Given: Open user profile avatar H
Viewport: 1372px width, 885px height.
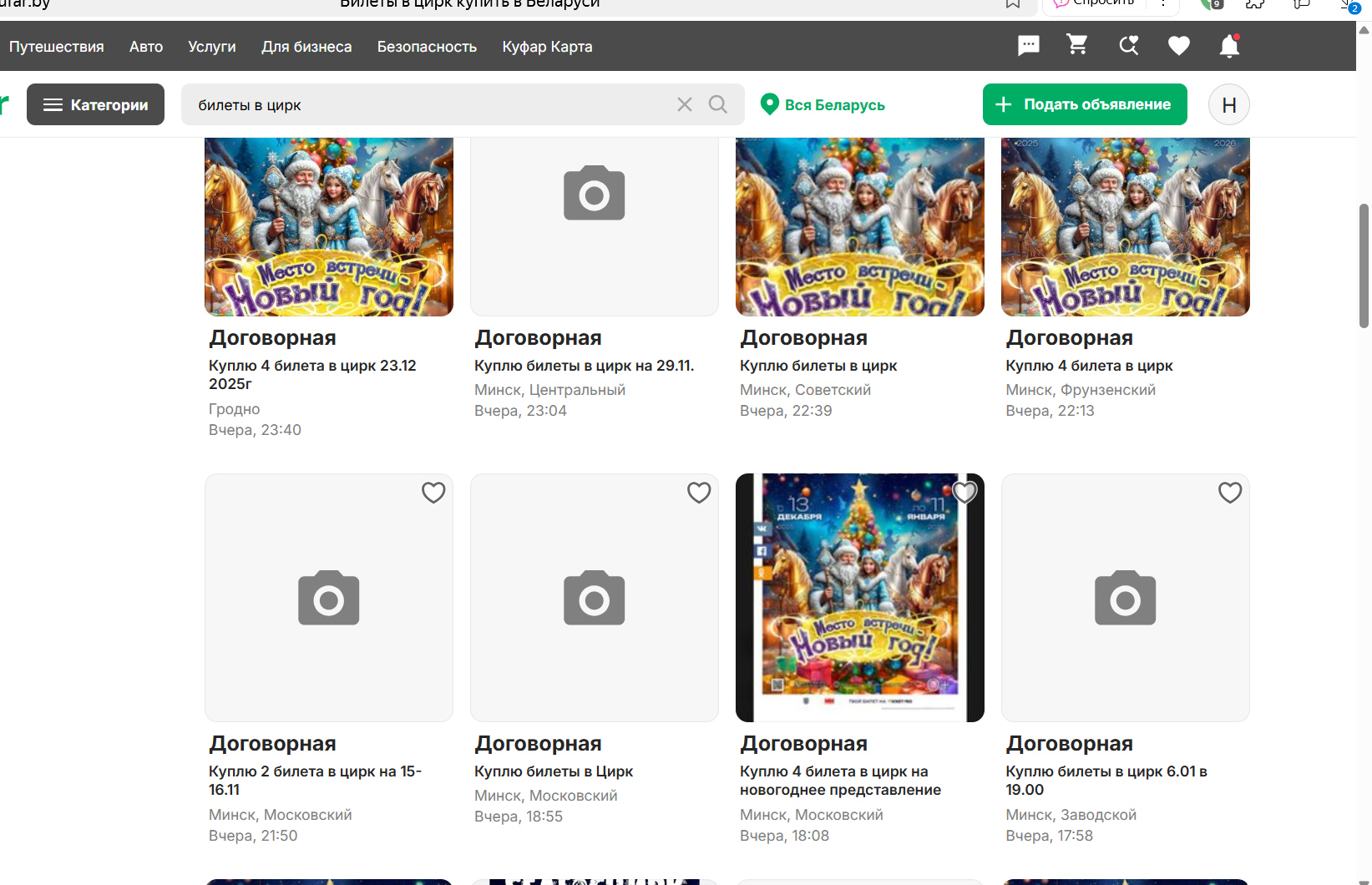Looking at the screenshot, I should pyautogui.click(x=1228, y=105).
